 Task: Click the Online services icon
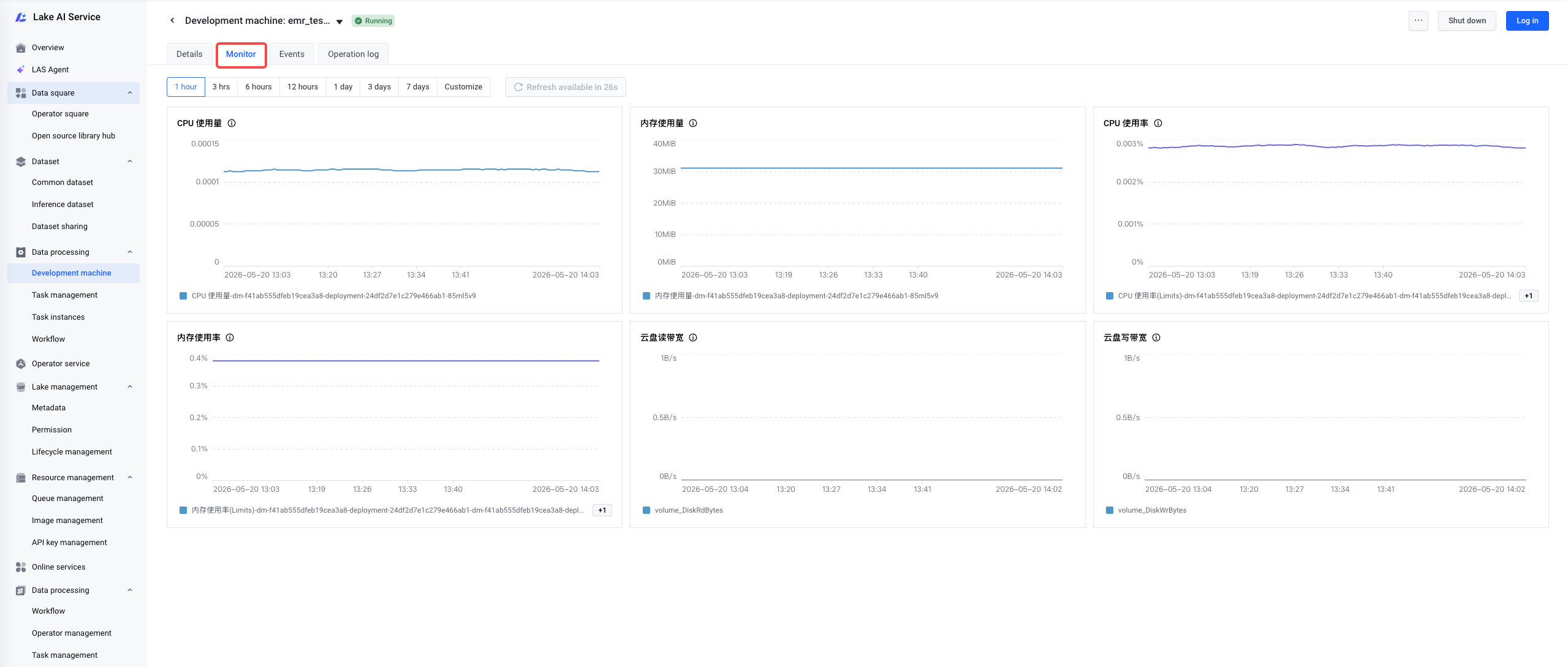[21, 567]
